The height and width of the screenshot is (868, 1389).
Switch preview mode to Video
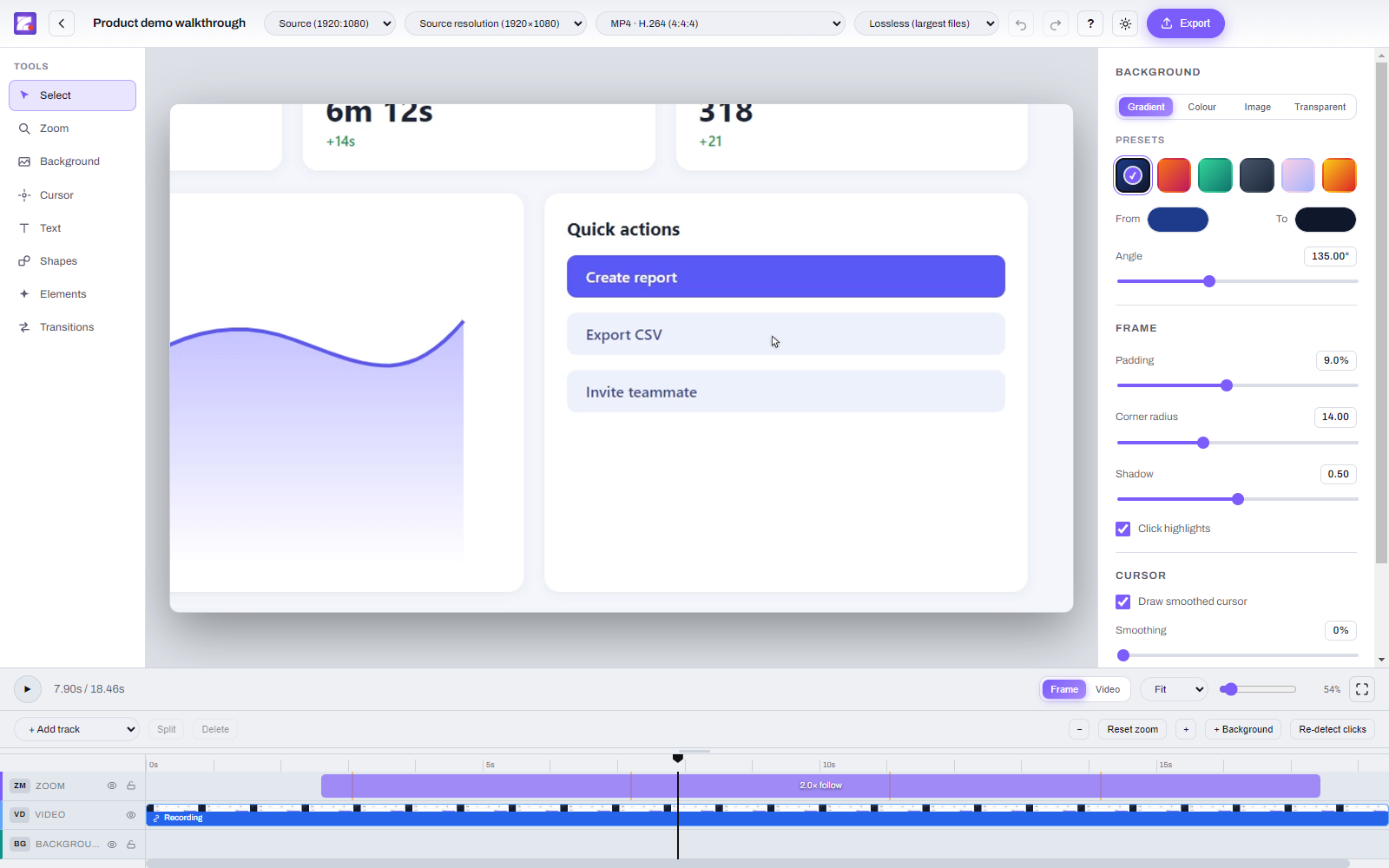[x=1108, y=689]
